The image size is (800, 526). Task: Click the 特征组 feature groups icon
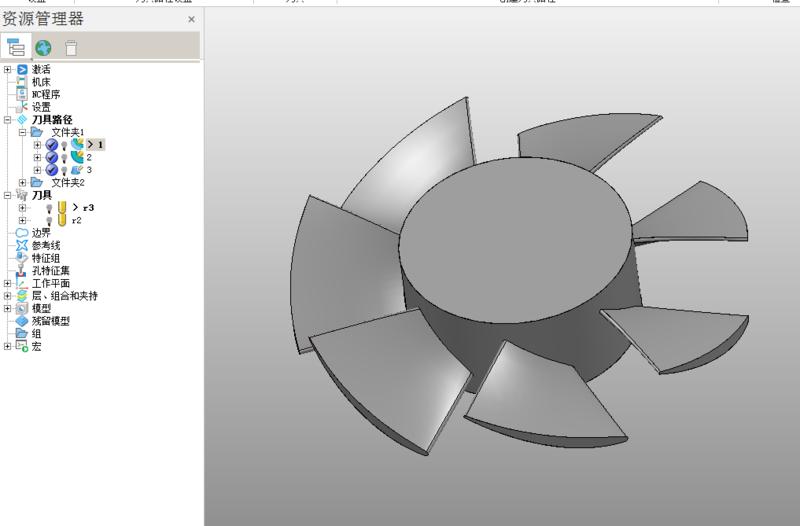pos(21,258)
